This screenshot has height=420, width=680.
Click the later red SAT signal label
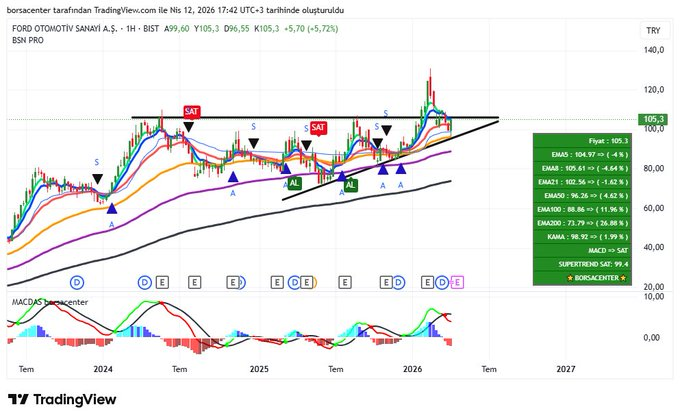318,128
